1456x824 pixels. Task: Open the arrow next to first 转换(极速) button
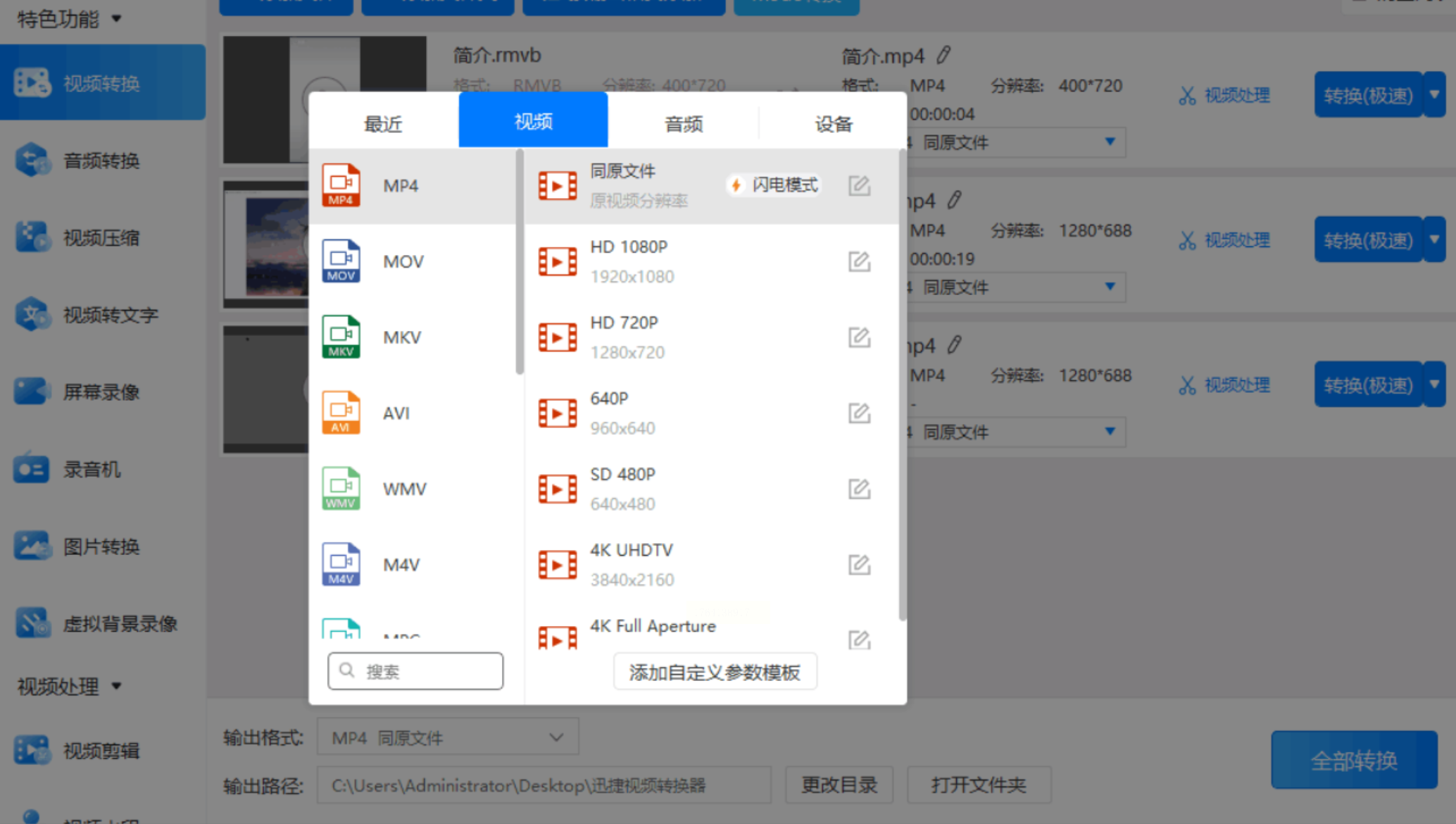(1434, 94)
